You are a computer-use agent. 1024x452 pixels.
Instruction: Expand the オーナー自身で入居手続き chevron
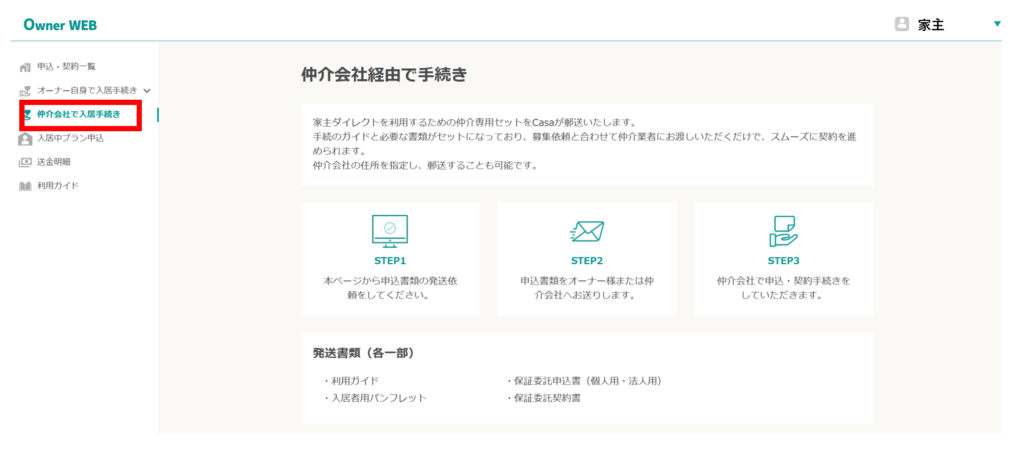[x=147, y=91]
